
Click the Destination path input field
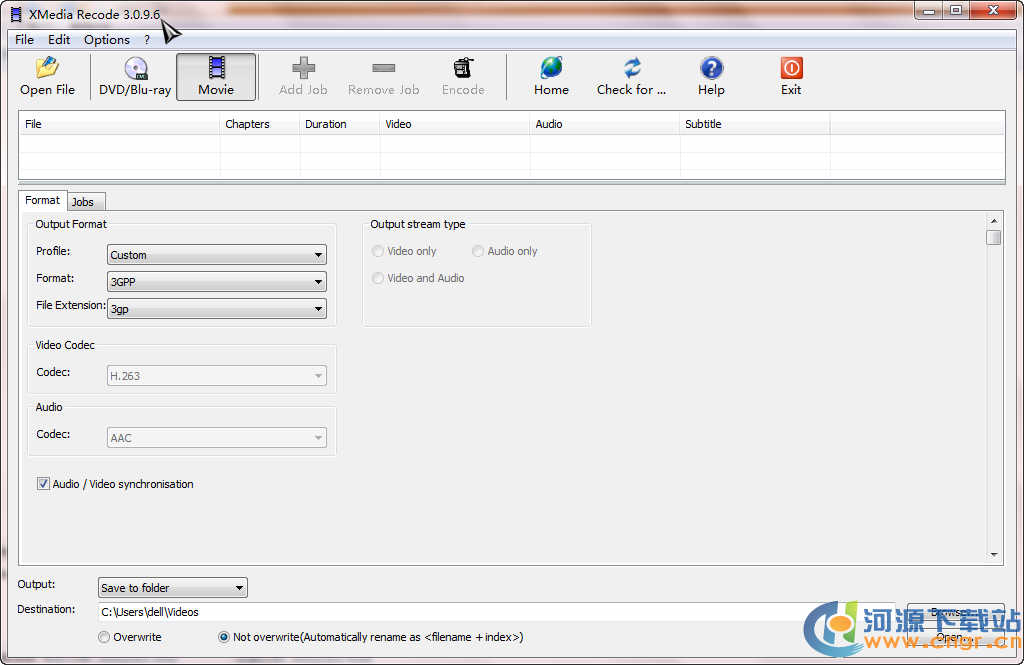pos(450,612)
